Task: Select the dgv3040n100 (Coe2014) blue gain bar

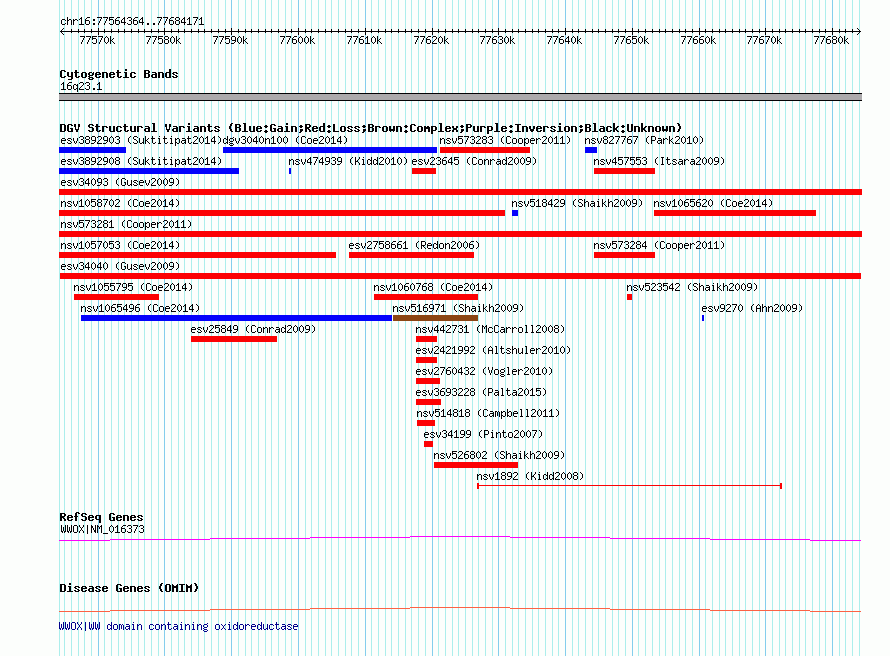Action: tap(330, 150)
